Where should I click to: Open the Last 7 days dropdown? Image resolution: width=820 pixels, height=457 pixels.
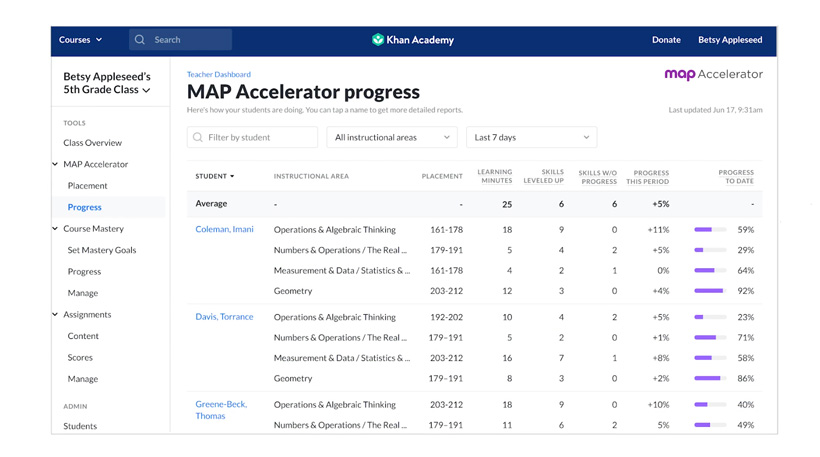[x=531, y=138]
